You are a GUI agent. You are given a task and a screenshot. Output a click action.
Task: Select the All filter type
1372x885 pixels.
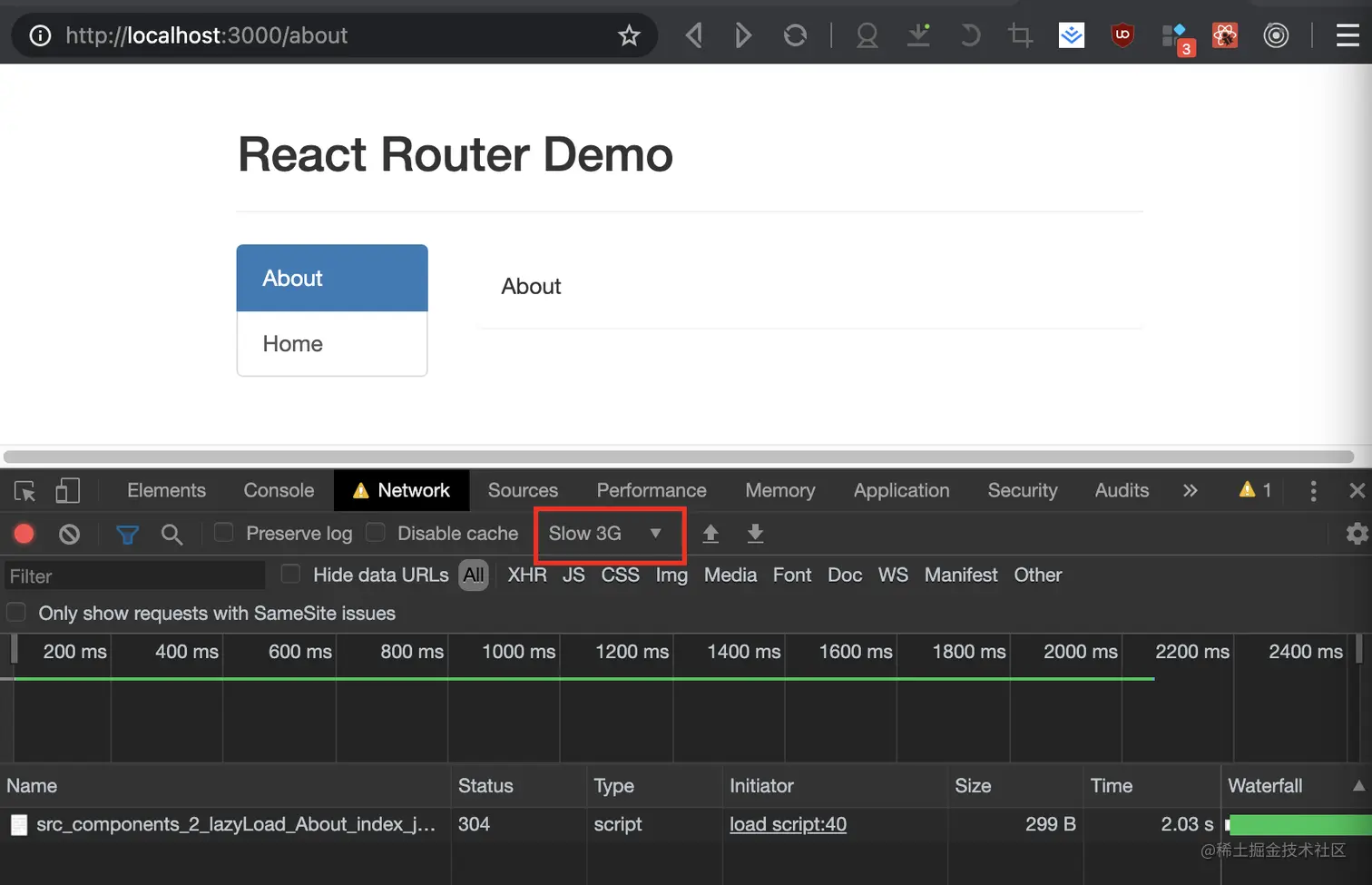click(x=474, y=575)
